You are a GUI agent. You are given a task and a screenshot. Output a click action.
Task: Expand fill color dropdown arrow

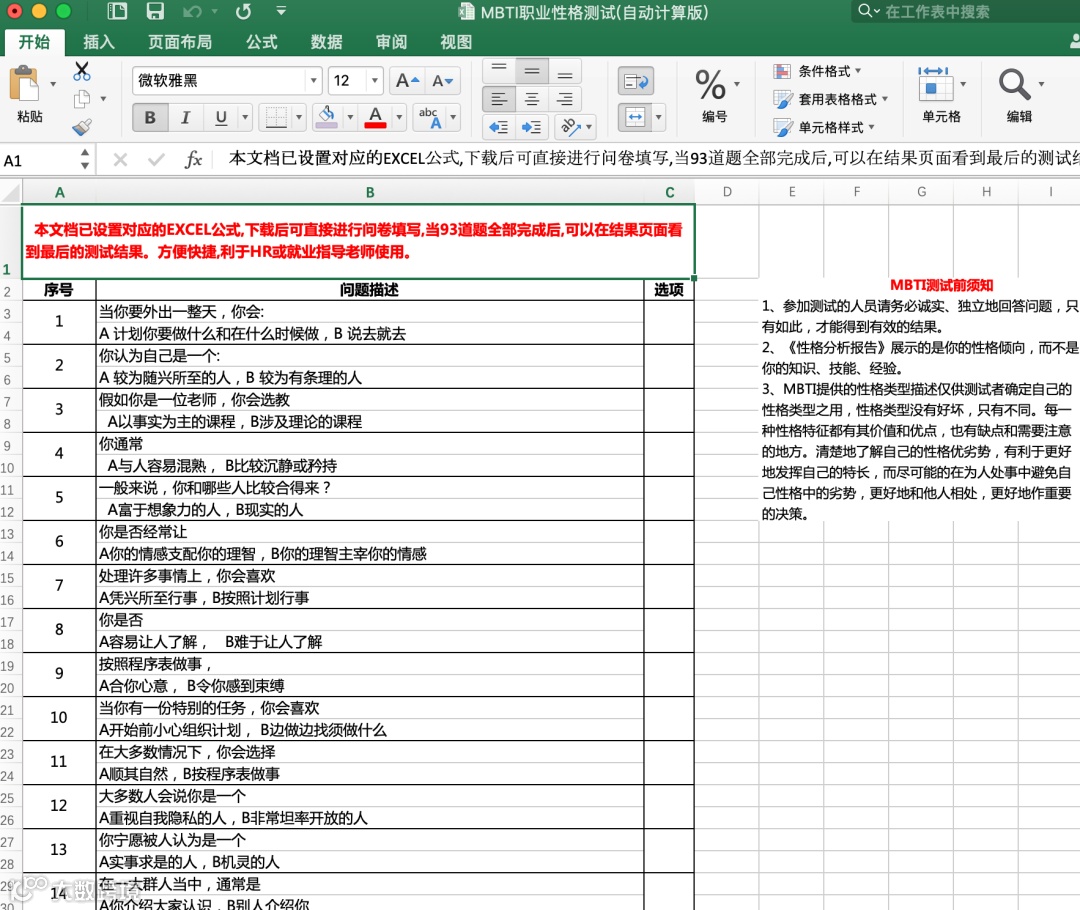pos(350,118)
